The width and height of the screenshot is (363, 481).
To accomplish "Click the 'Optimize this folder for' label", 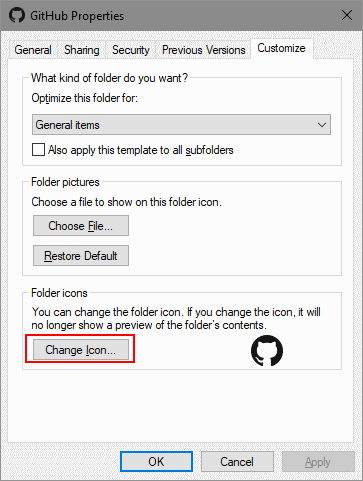I will point(84,98).
